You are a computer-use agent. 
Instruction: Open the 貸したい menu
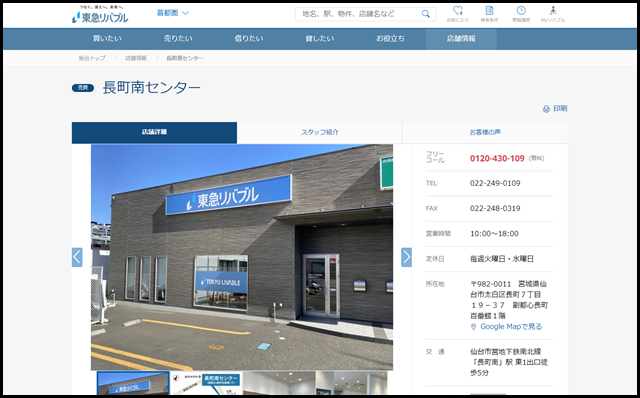[320, 39]
